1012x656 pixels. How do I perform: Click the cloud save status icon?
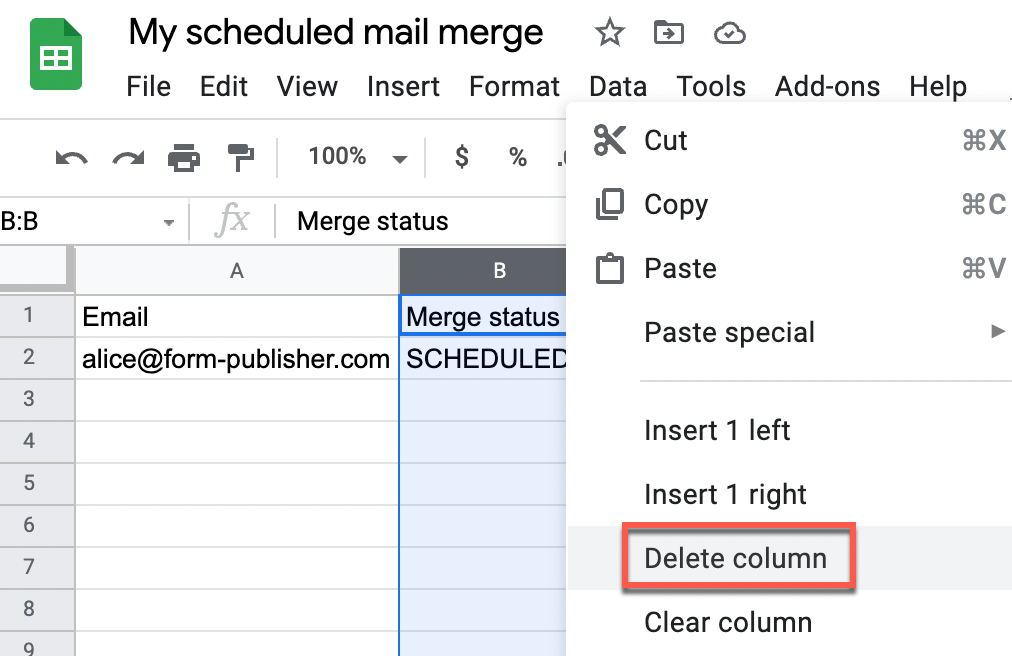tap(729, 34)
